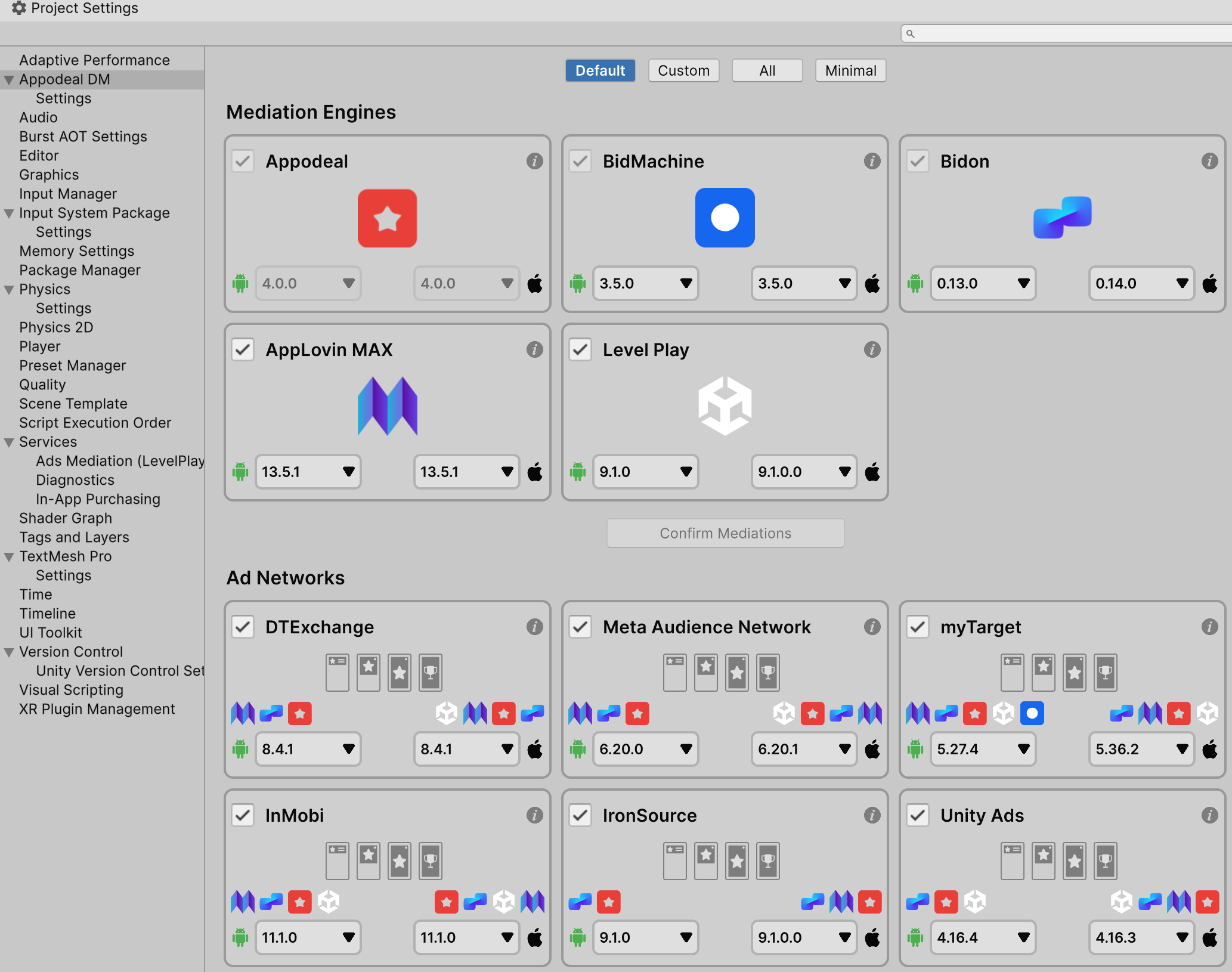This screenshot has width=1232, height=972.
Task: Click the Project Settings search field
Action: coord(1066,33)
